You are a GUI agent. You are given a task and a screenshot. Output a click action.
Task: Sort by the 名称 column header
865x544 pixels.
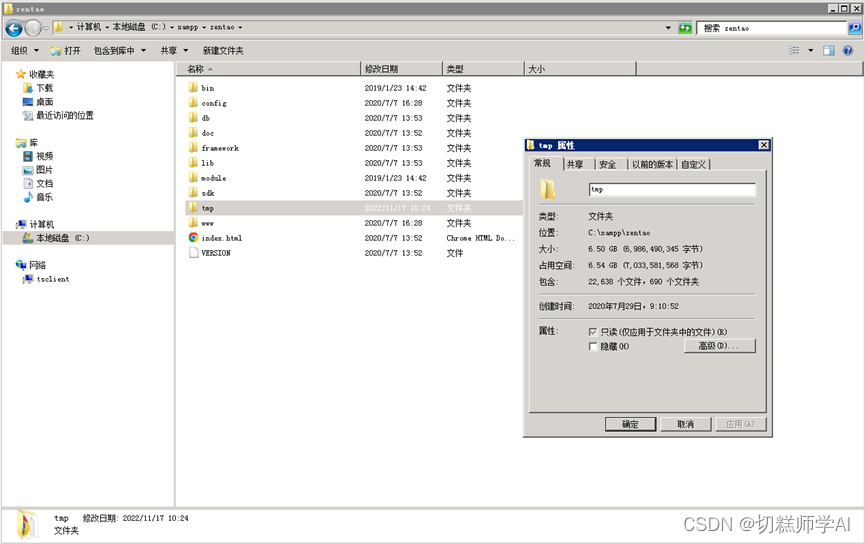coord(268,69)
